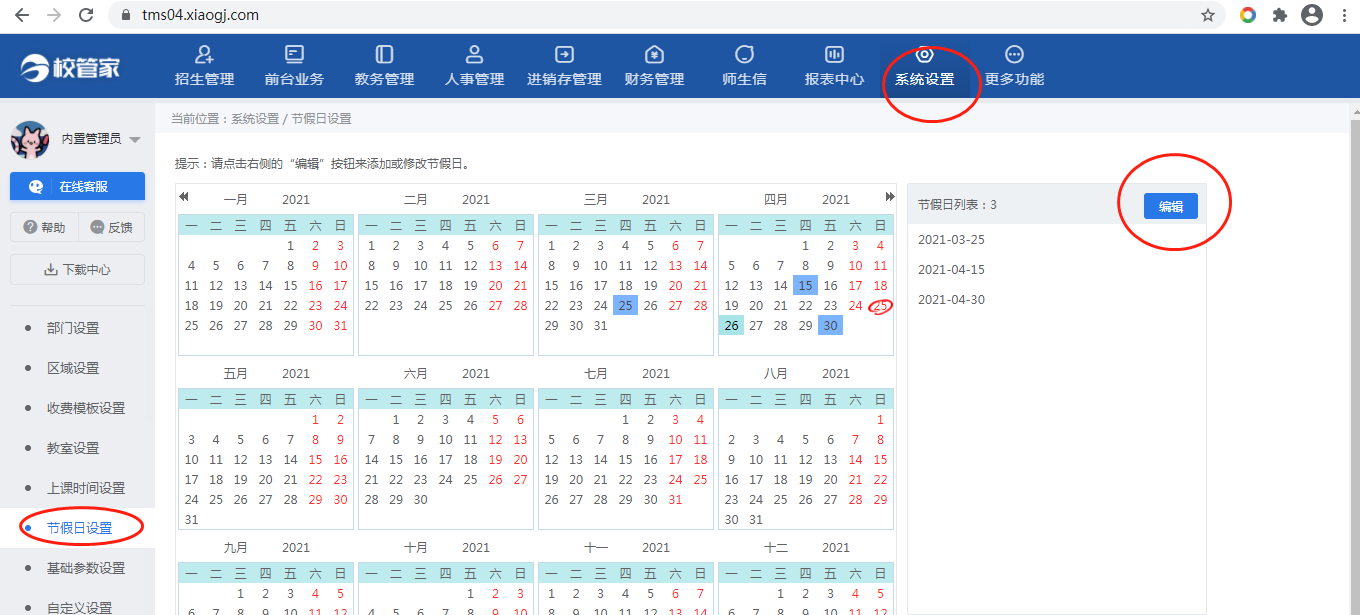Screen dimensions: 1360x615
Task: Go to previous year arrow
Action: click(184, 197)
